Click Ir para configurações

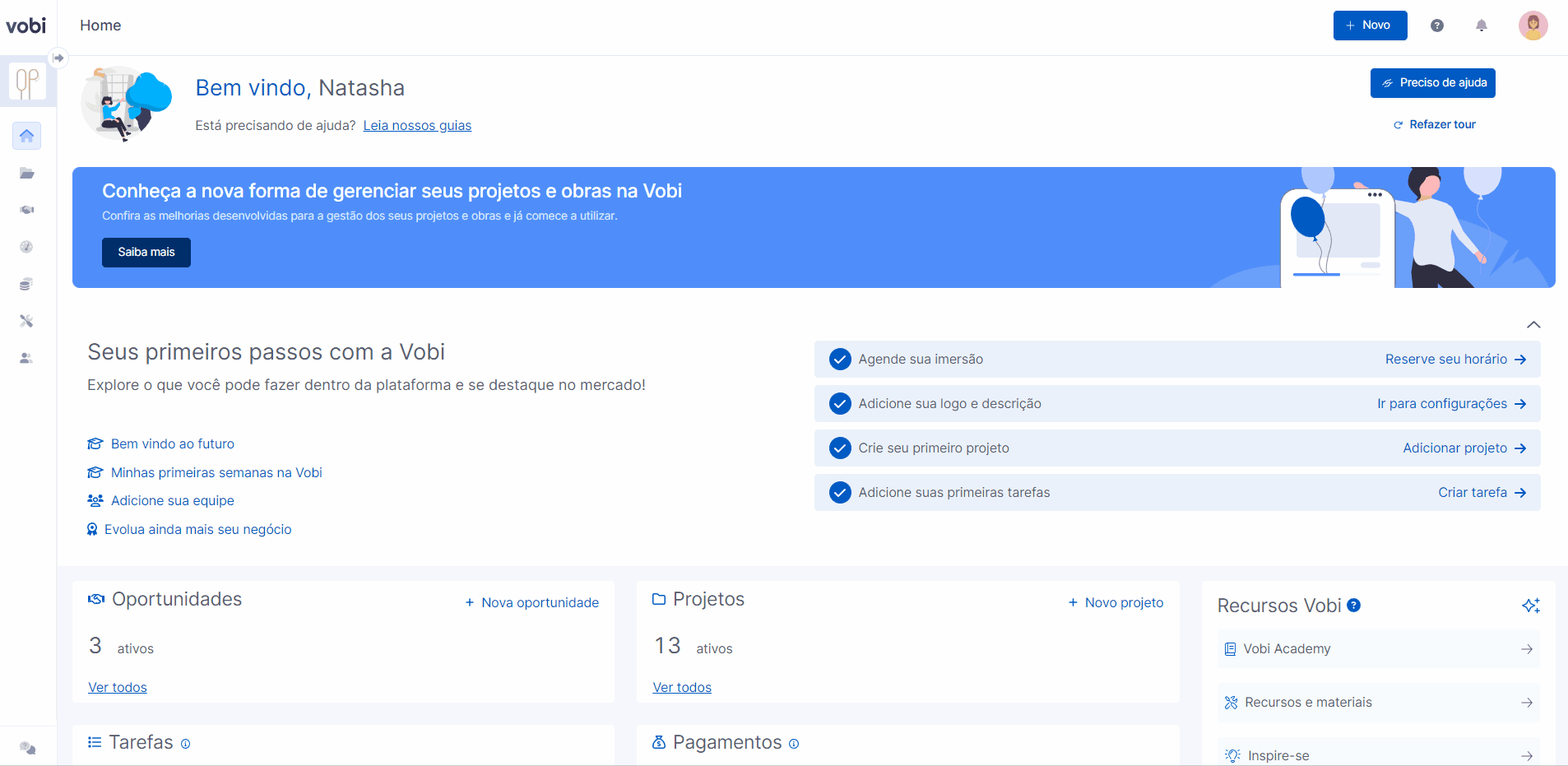click(x=1452, y=404)
